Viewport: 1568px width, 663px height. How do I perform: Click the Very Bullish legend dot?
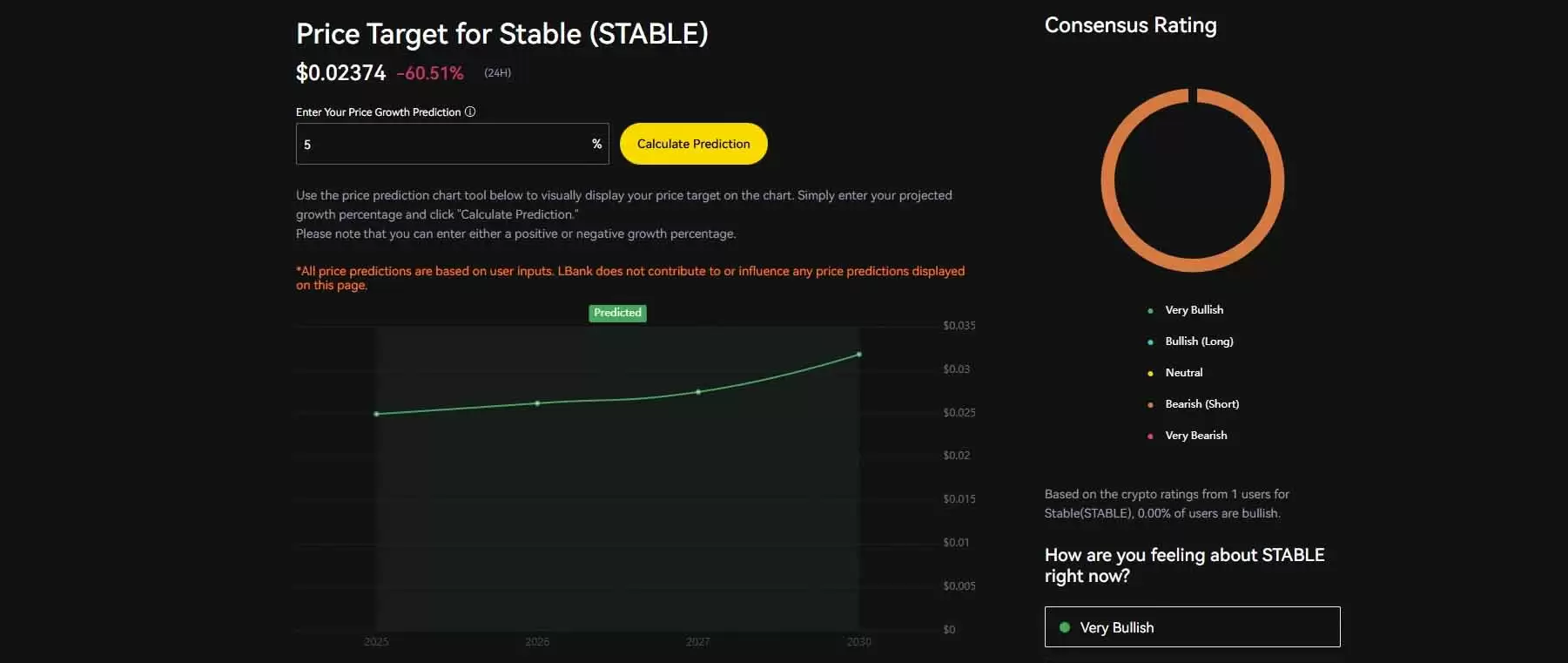[x=1151, y=310]
